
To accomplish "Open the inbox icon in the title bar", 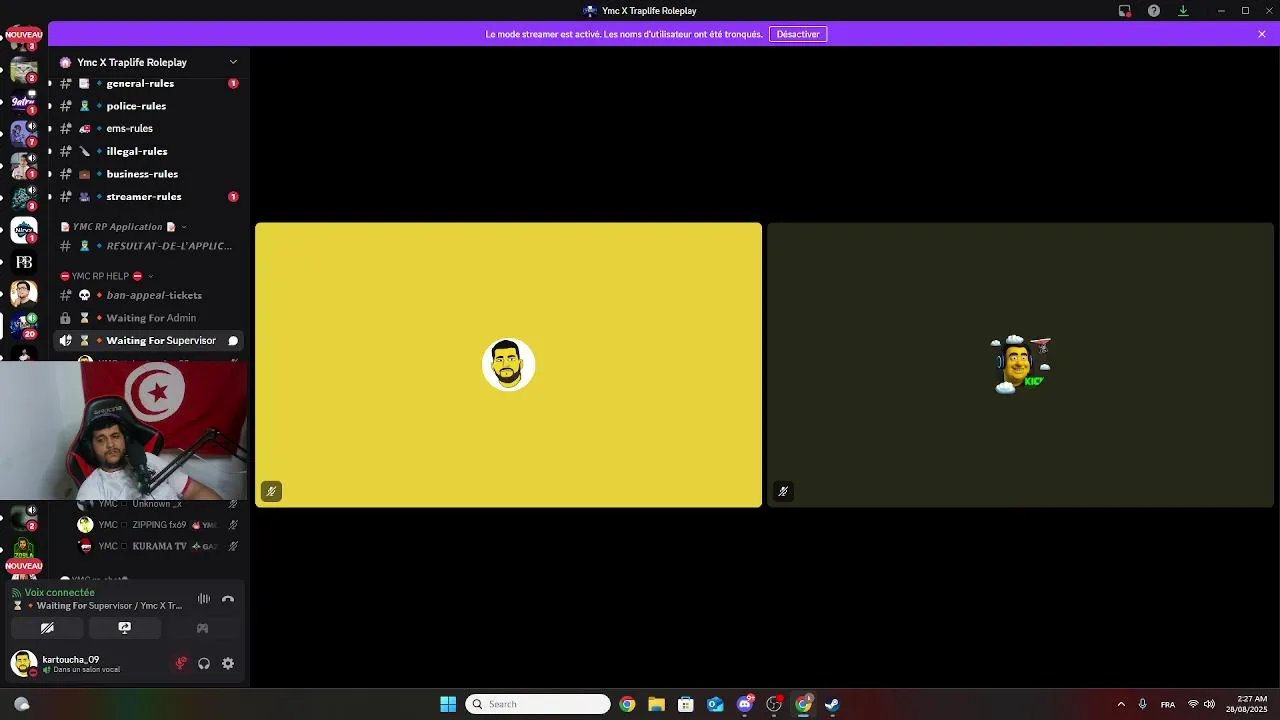I will pyautogui.click(x=1124, y=11).
